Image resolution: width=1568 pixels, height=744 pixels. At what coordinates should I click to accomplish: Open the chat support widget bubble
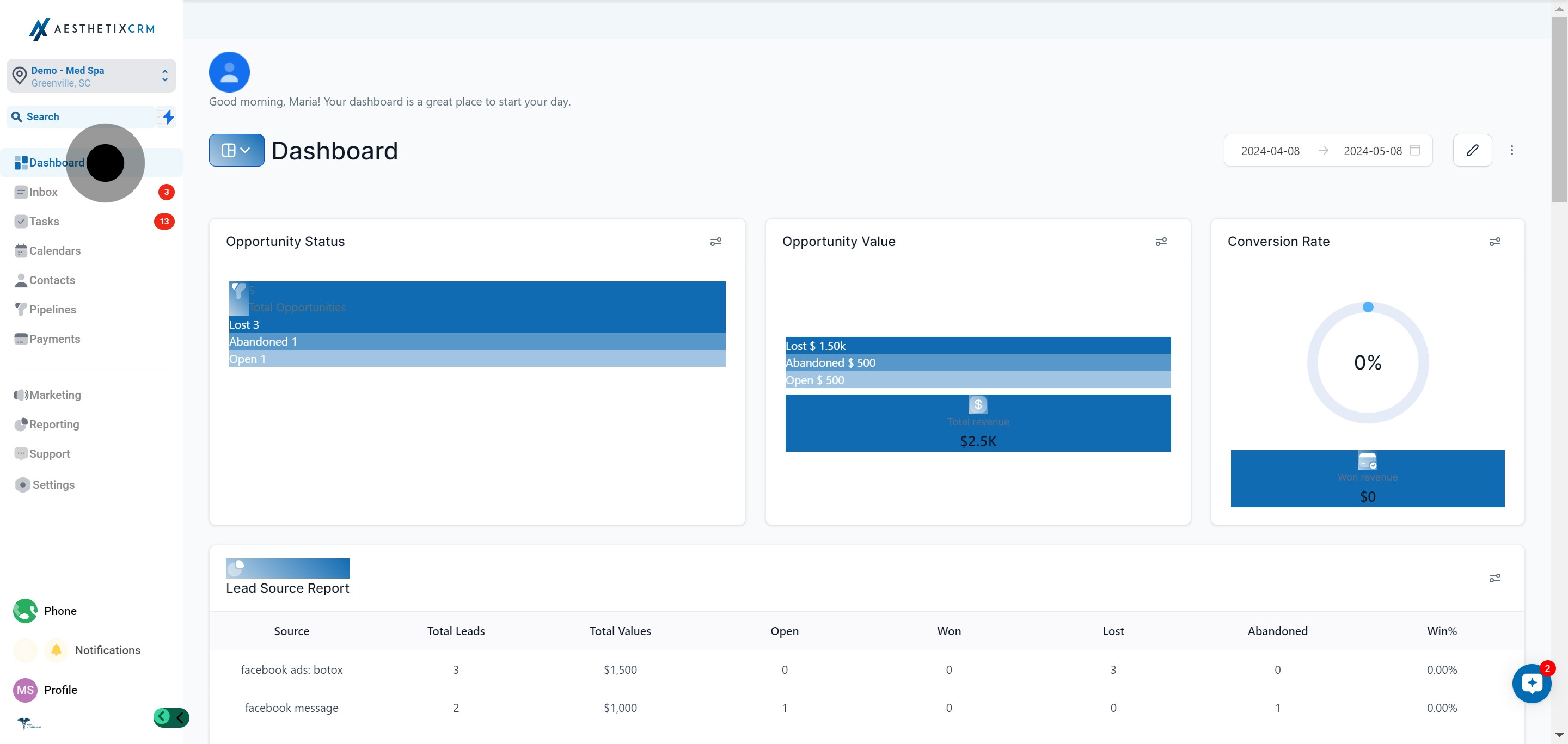(x=1532, y=684)
